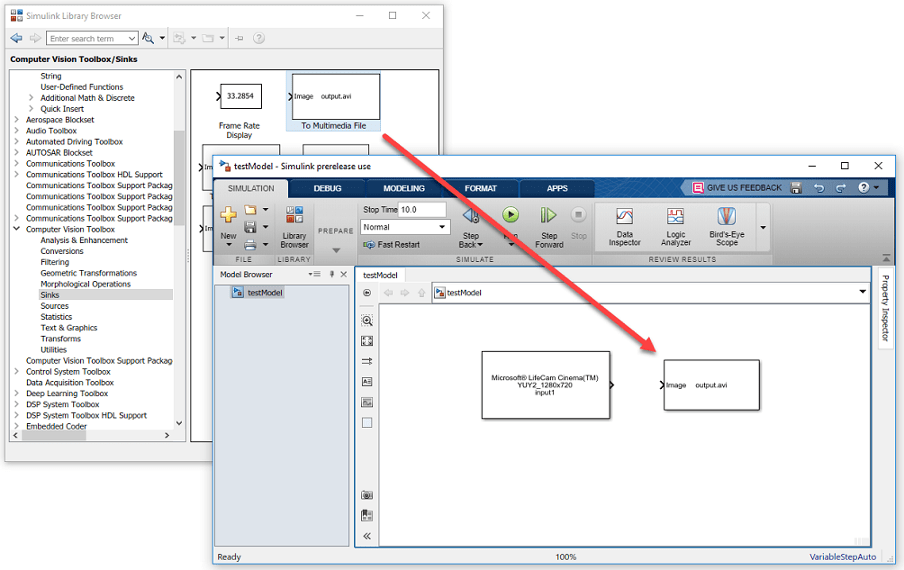Viewport: 904px width, 570px height.
Task: Switch to the APPS tab
Action: click(x=557, y=188)
